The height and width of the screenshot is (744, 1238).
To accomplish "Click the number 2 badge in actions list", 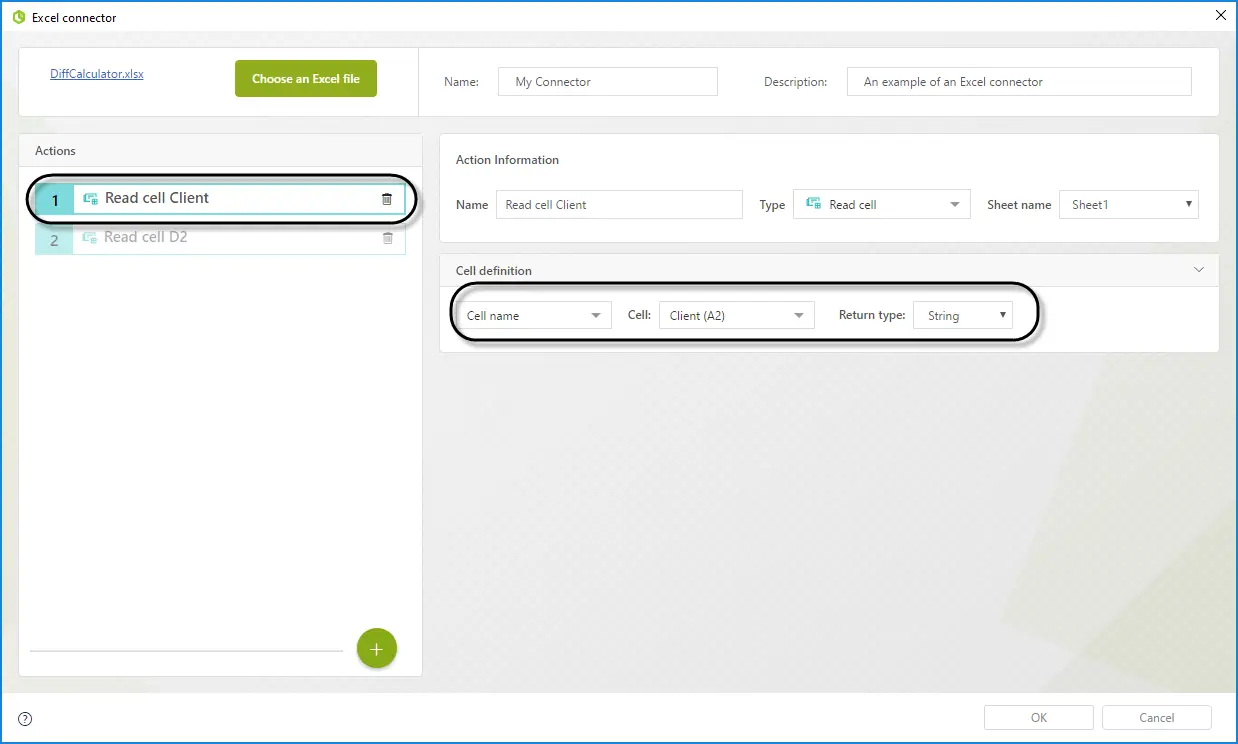I will [x=54, y=239].
